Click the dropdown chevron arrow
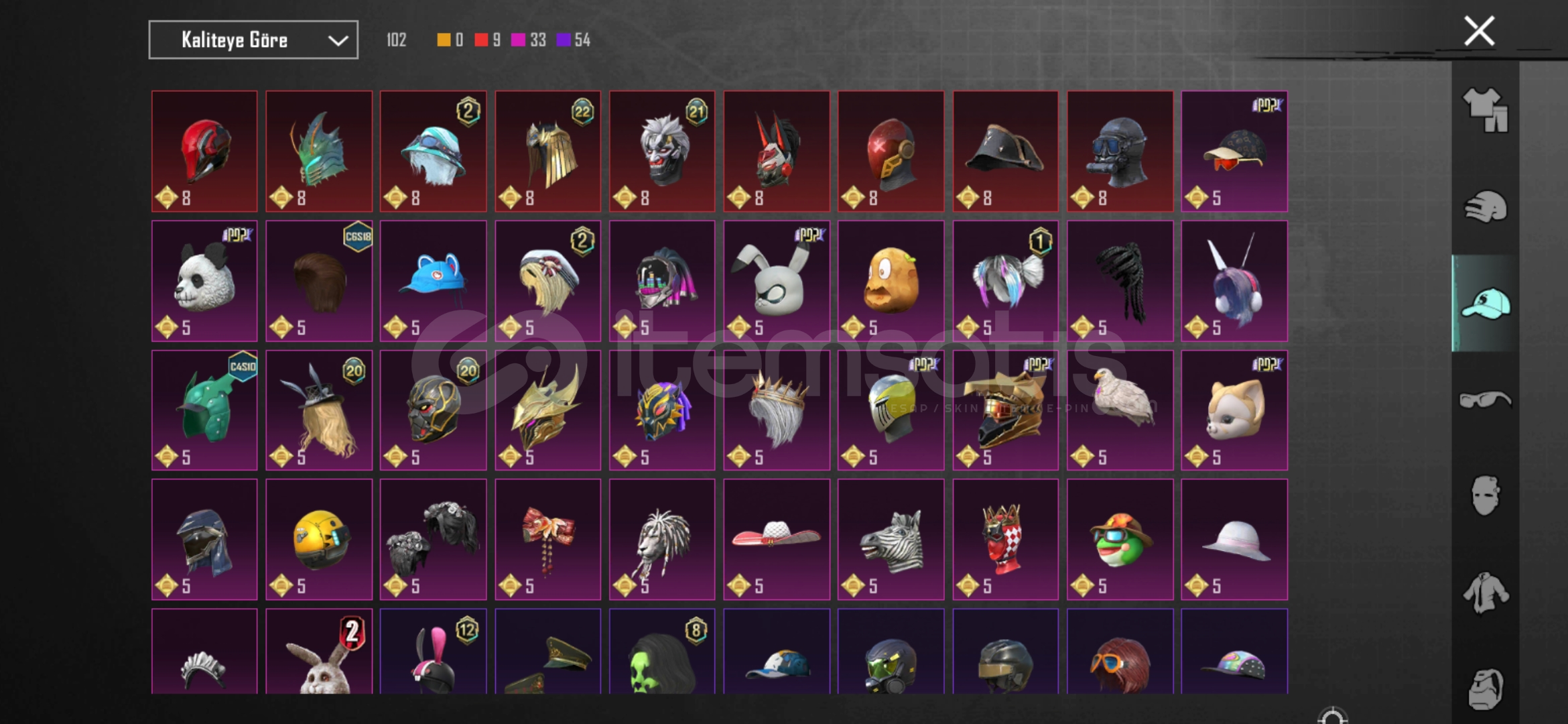The width and height of the screenshot is (1568, 724). [x=338, y=41]
